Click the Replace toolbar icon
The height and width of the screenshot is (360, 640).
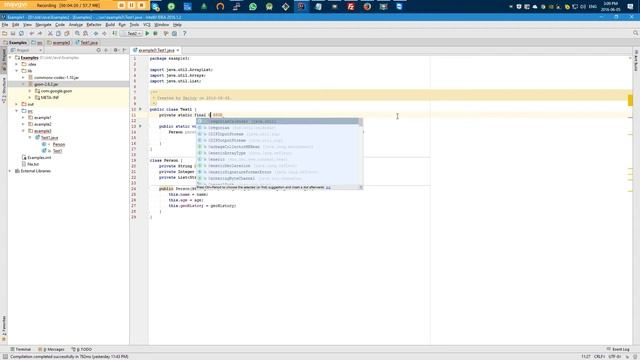coord(85,33)
